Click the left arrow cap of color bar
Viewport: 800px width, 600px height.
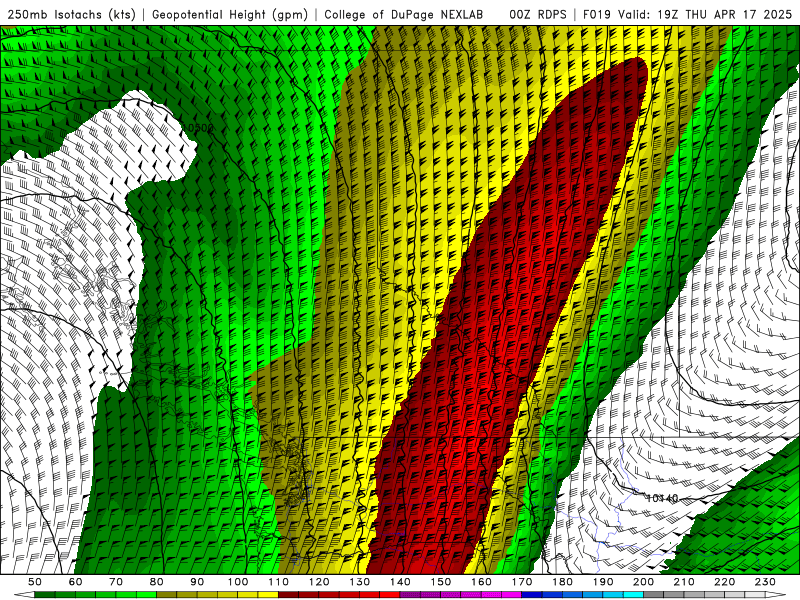[x=24, y=594]
